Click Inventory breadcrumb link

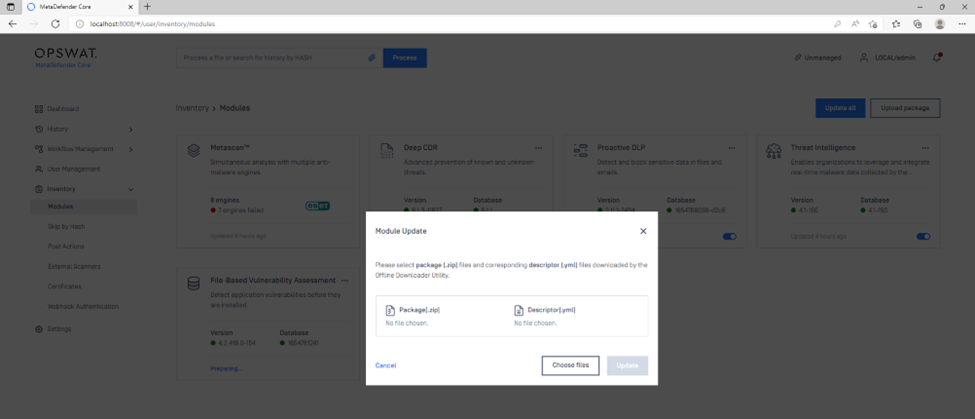pos(192,108)
